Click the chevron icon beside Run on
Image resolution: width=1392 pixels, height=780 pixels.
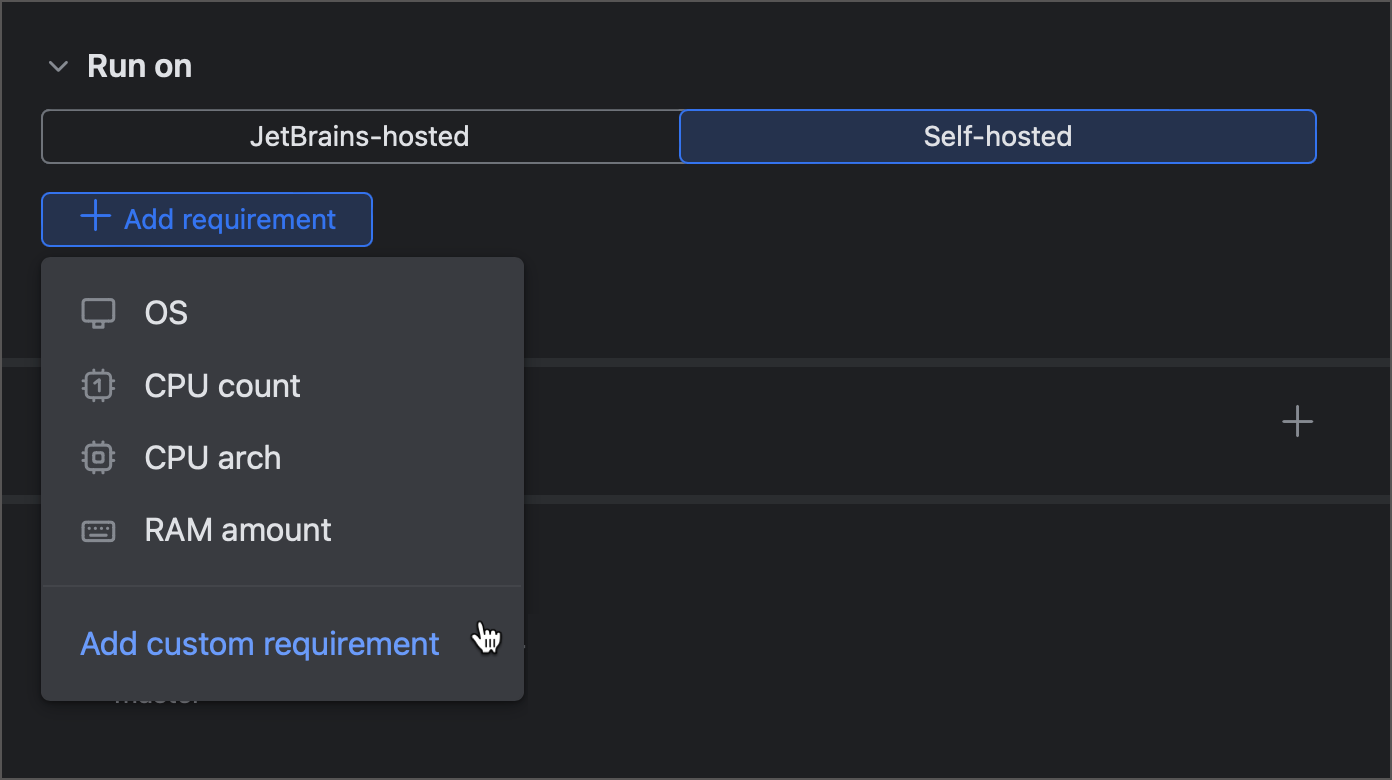pyautogui.click(x=58, y=65)
